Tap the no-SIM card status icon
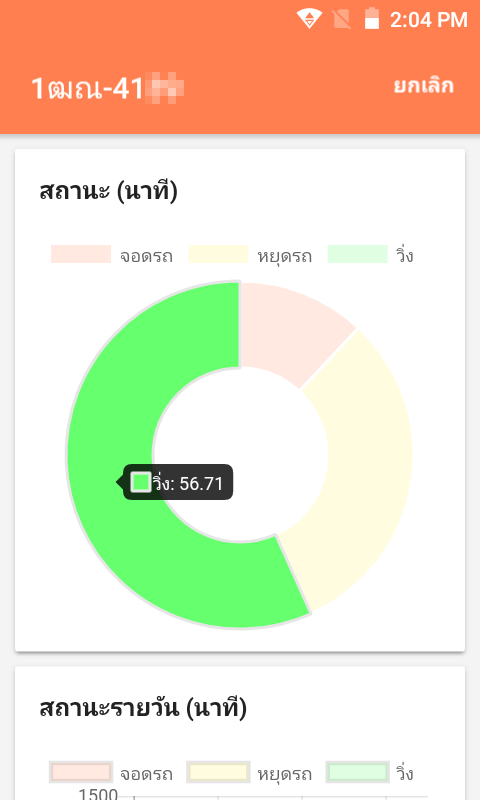 click(341, 20)
